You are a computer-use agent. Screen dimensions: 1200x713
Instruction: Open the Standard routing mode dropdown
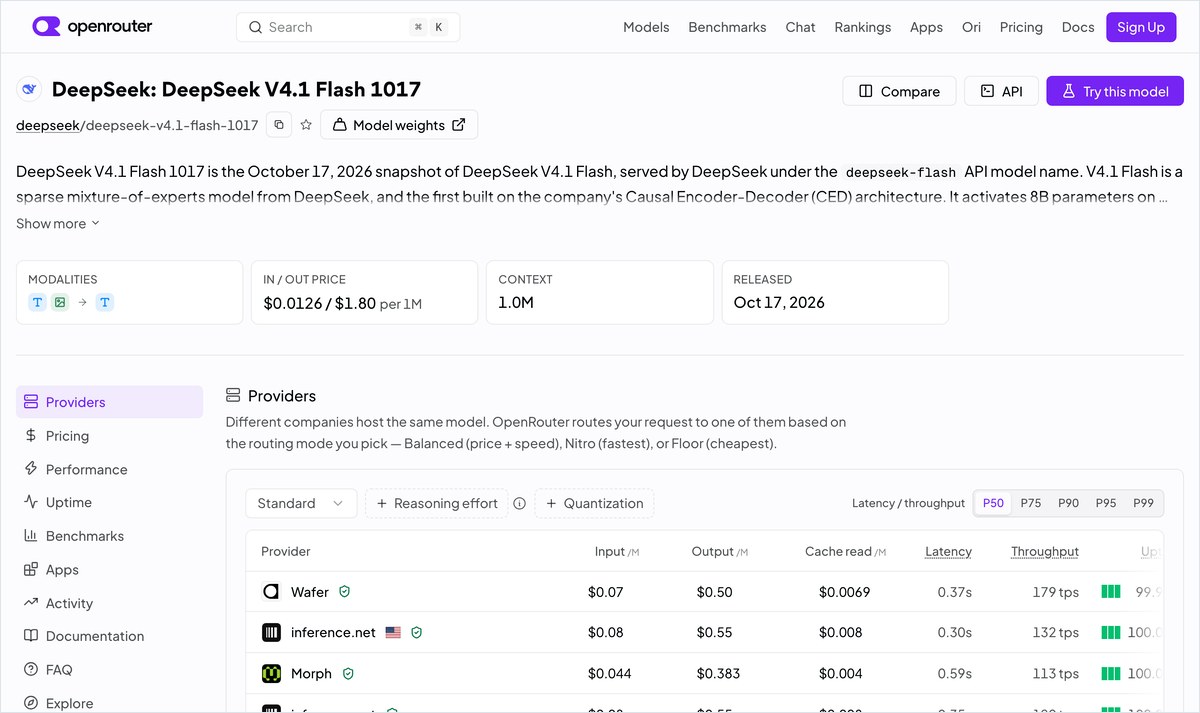point(301,503)
